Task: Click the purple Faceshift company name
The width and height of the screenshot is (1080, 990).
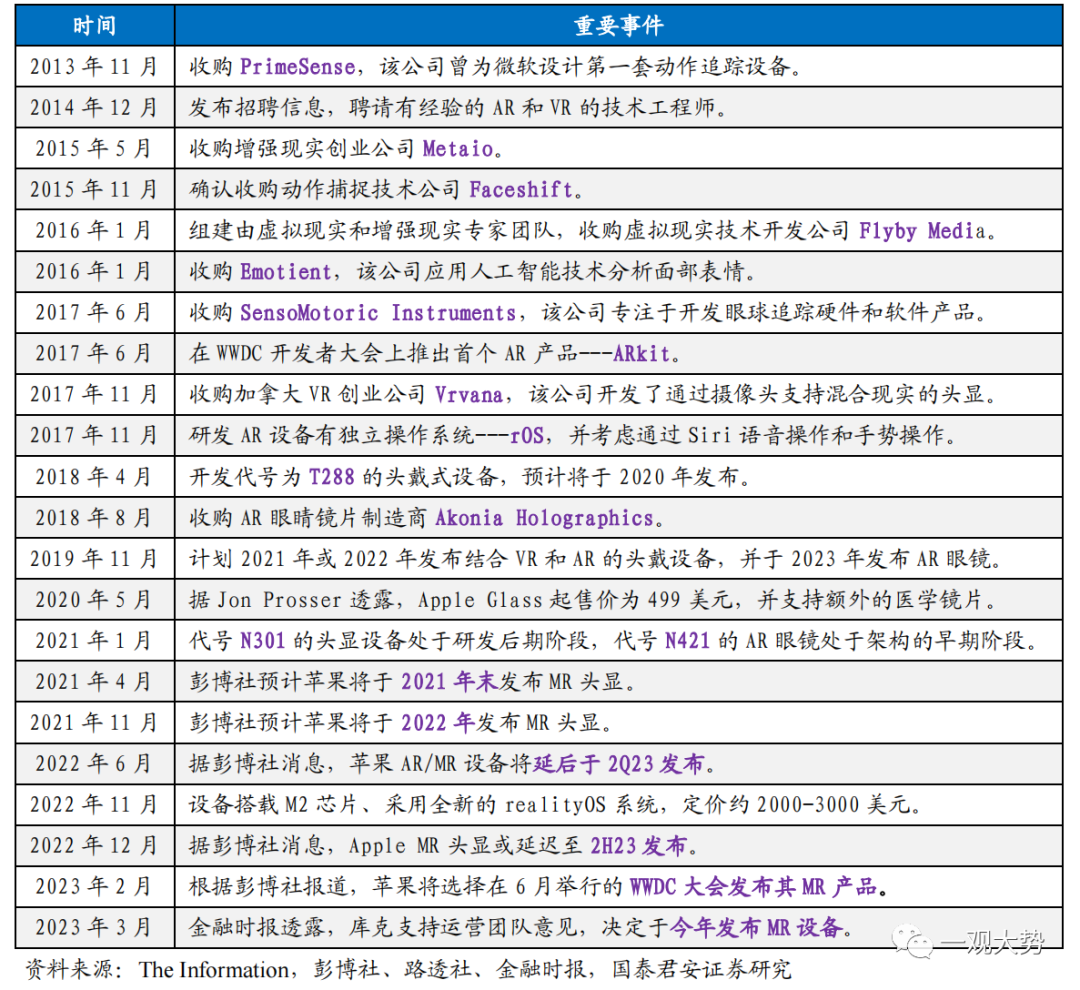Action: pyautogui.click(x=521, y=189)
